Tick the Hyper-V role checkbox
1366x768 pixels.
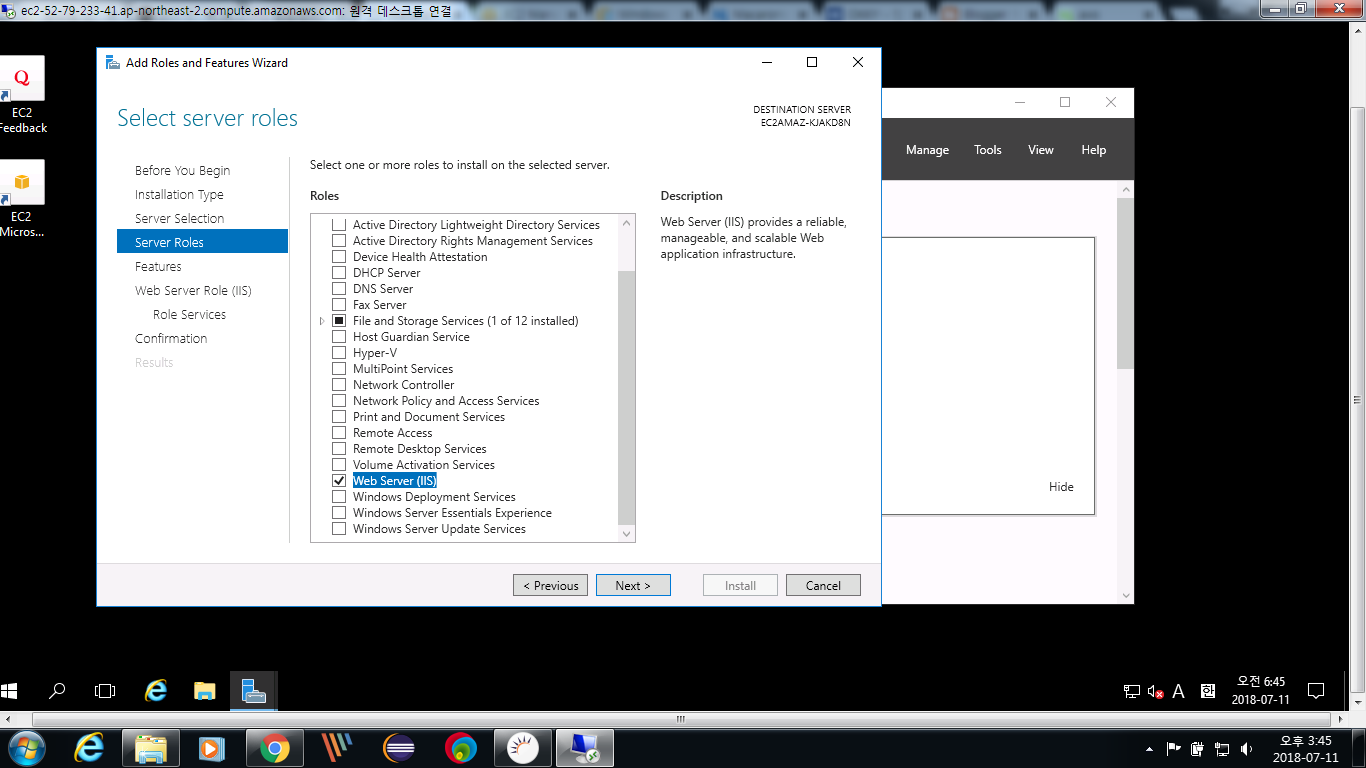pyautogui.click(x=339, y=353)
